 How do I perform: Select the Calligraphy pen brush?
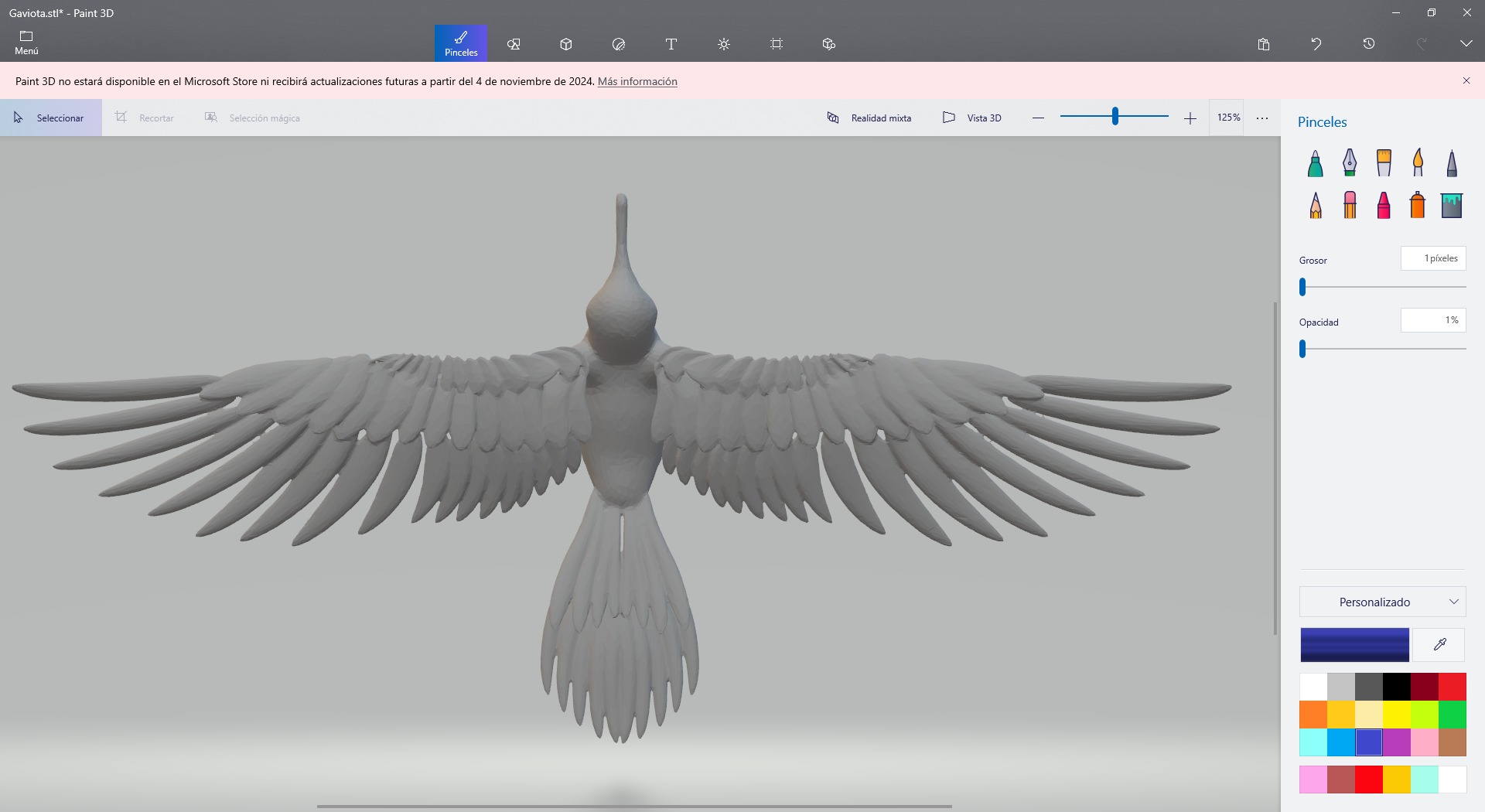[1350, 163]
